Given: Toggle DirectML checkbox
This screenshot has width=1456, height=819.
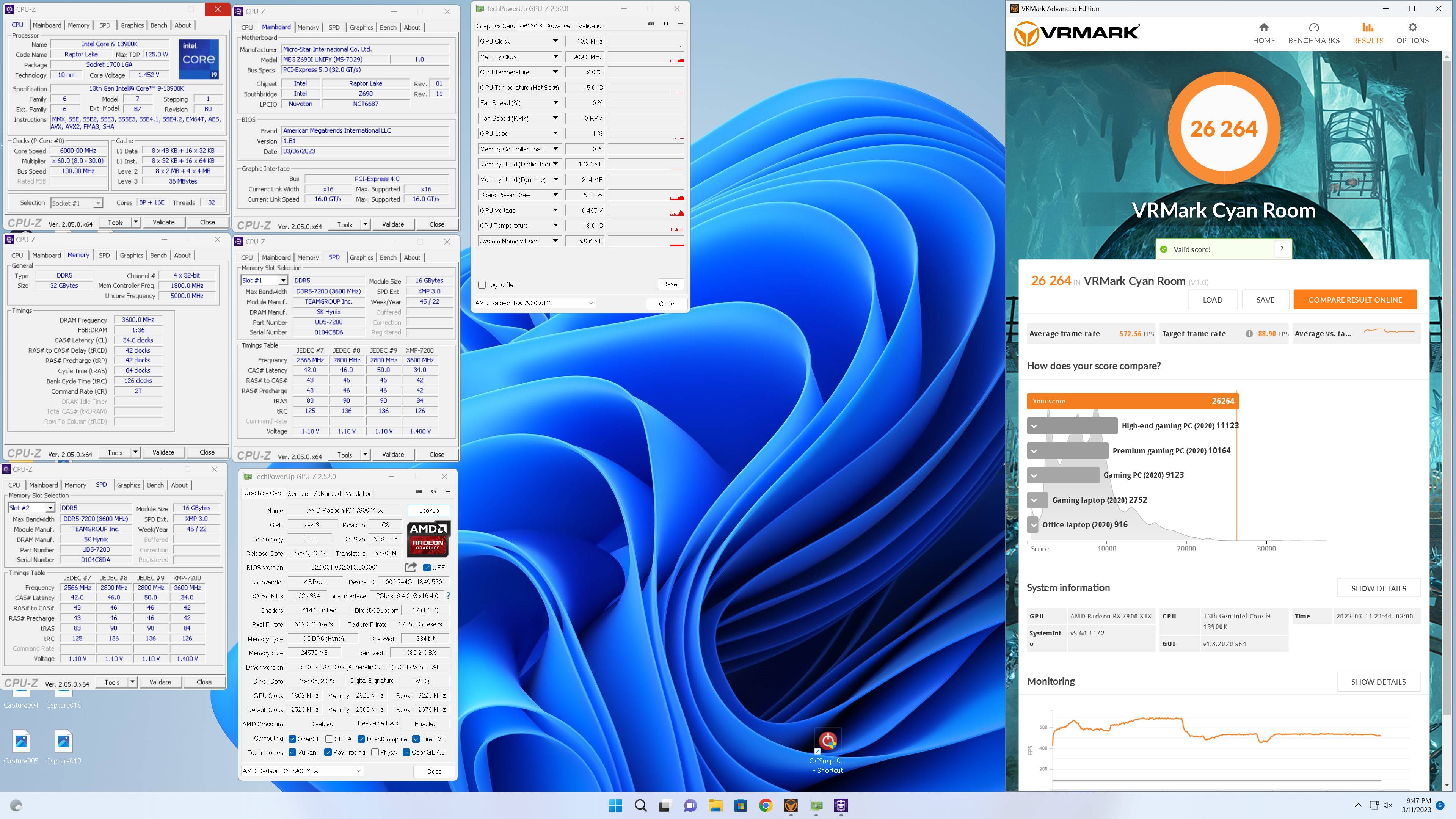Looking at the screenshot, I should tap(416, 739).
